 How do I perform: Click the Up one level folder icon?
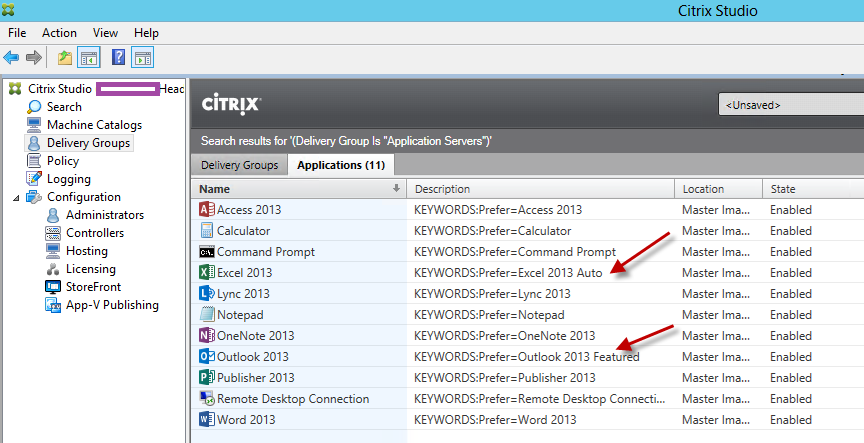65,57
